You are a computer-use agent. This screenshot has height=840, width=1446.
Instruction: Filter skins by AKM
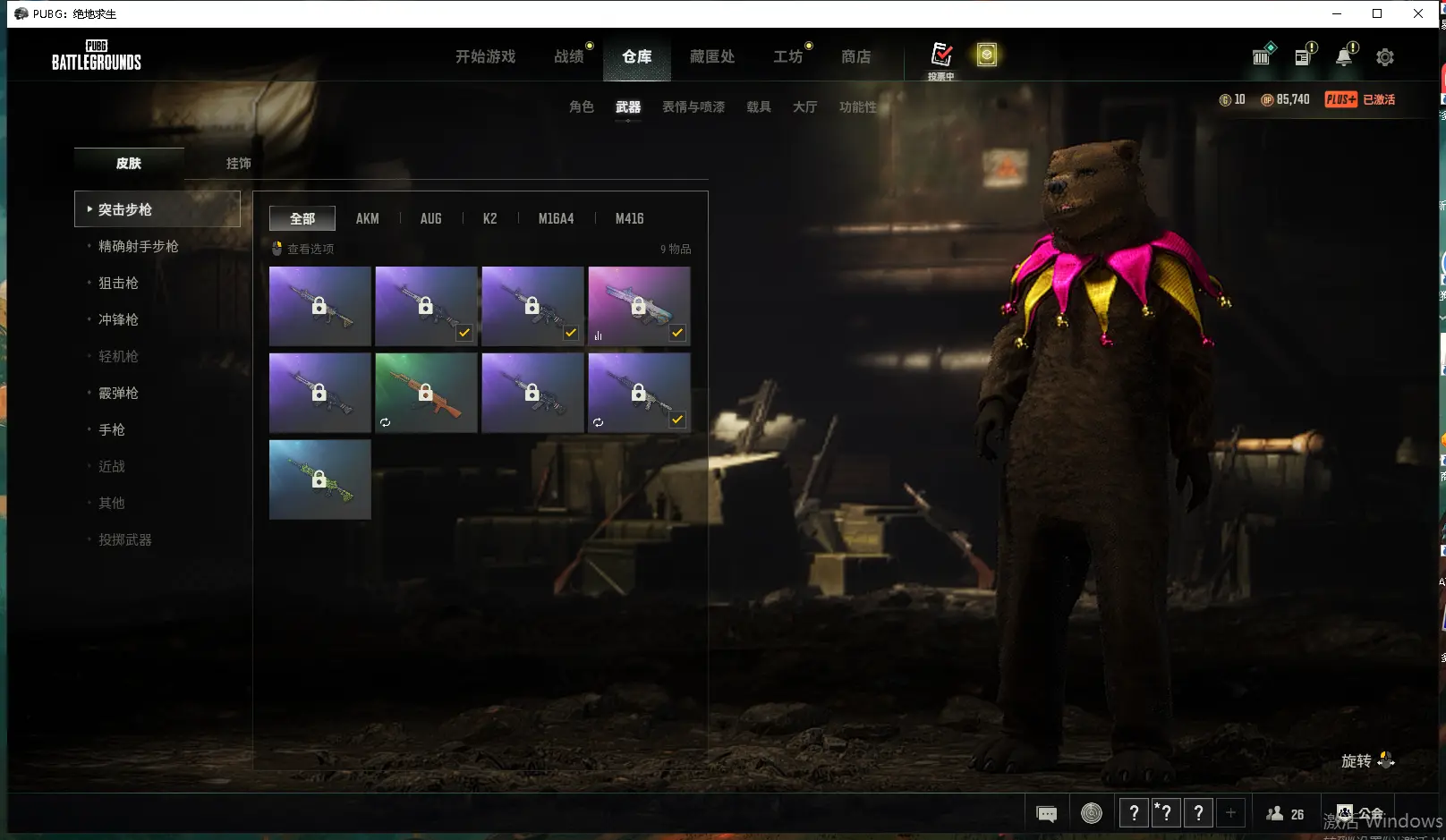(368, 218)
